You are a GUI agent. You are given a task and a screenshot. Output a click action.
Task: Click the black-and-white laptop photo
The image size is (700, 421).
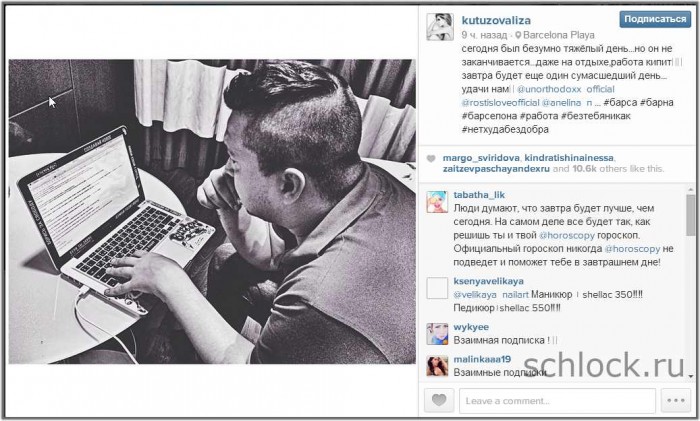click(x=212, y=211)
